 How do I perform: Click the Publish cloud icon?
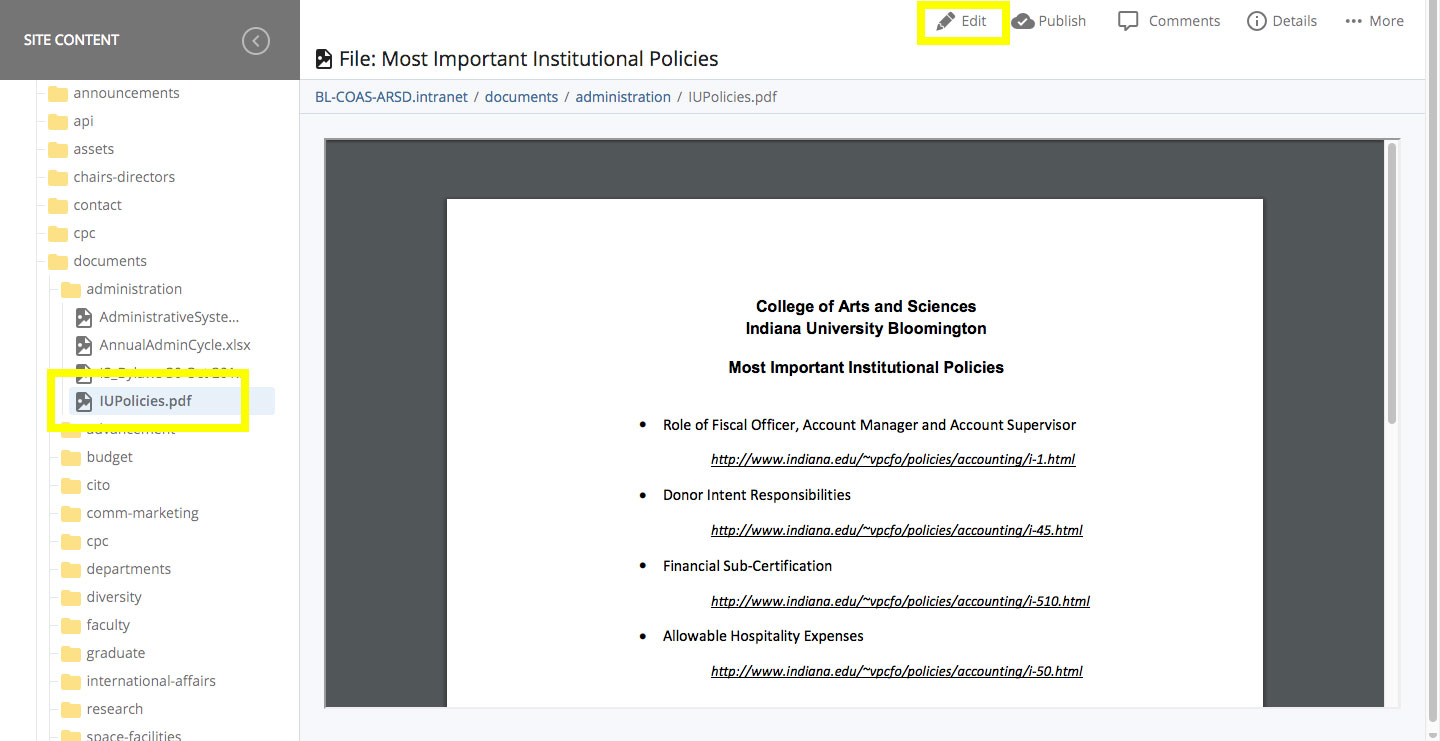[x=1022, y=21]
